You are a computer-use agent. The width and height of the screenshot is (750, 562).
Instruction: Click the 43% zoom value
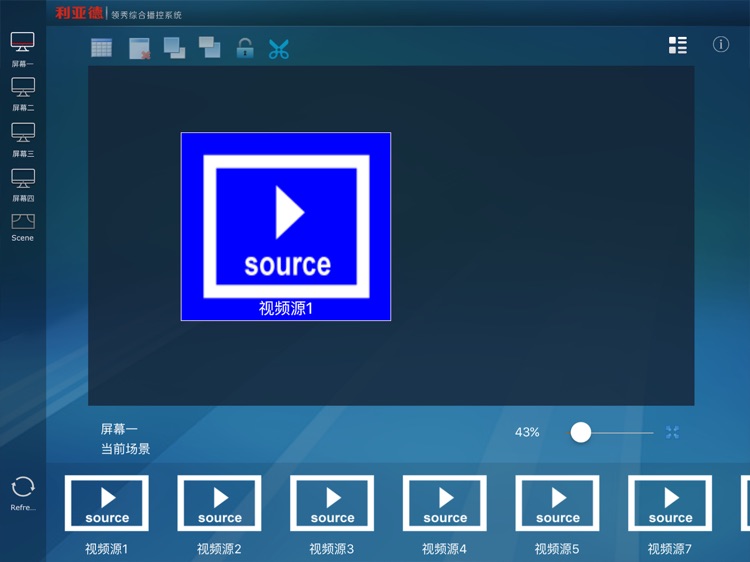pyautogui.click(x=527, y=432)
